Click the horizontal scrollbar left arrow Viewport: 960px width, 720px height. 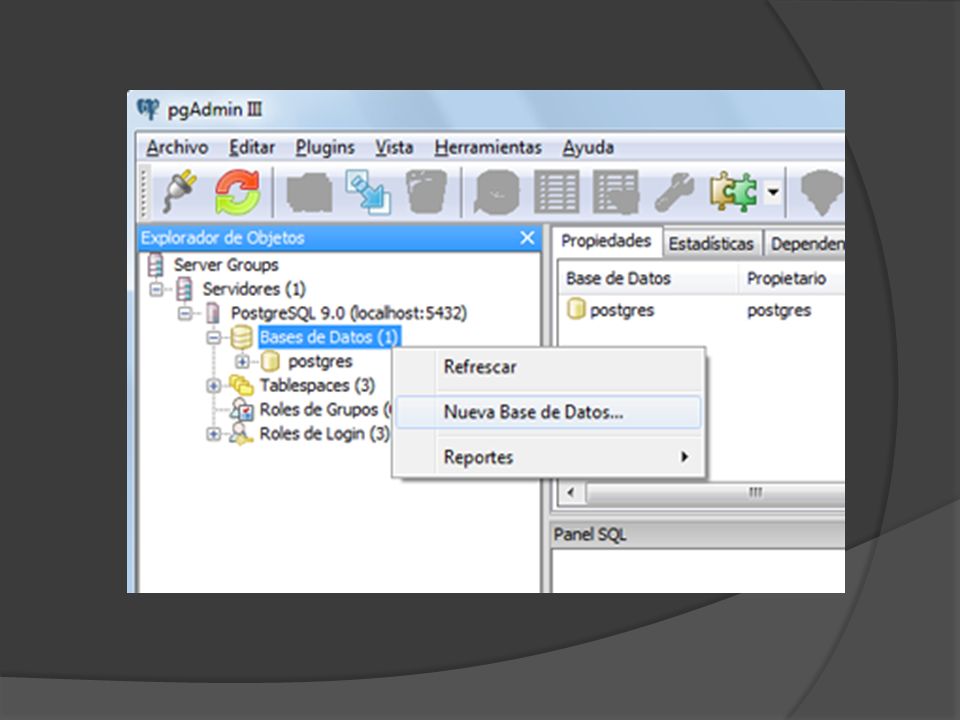point(571,492)
